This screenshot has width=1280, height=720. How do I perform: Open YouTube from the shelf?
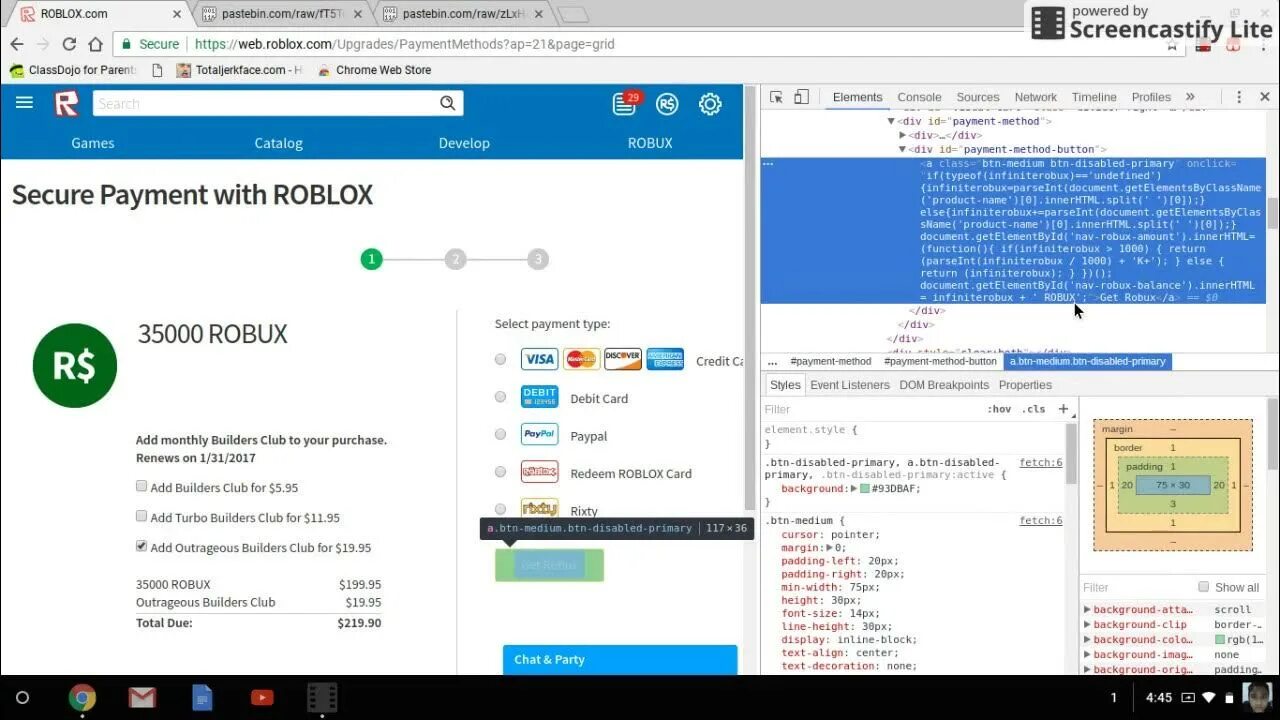point(262,697)
